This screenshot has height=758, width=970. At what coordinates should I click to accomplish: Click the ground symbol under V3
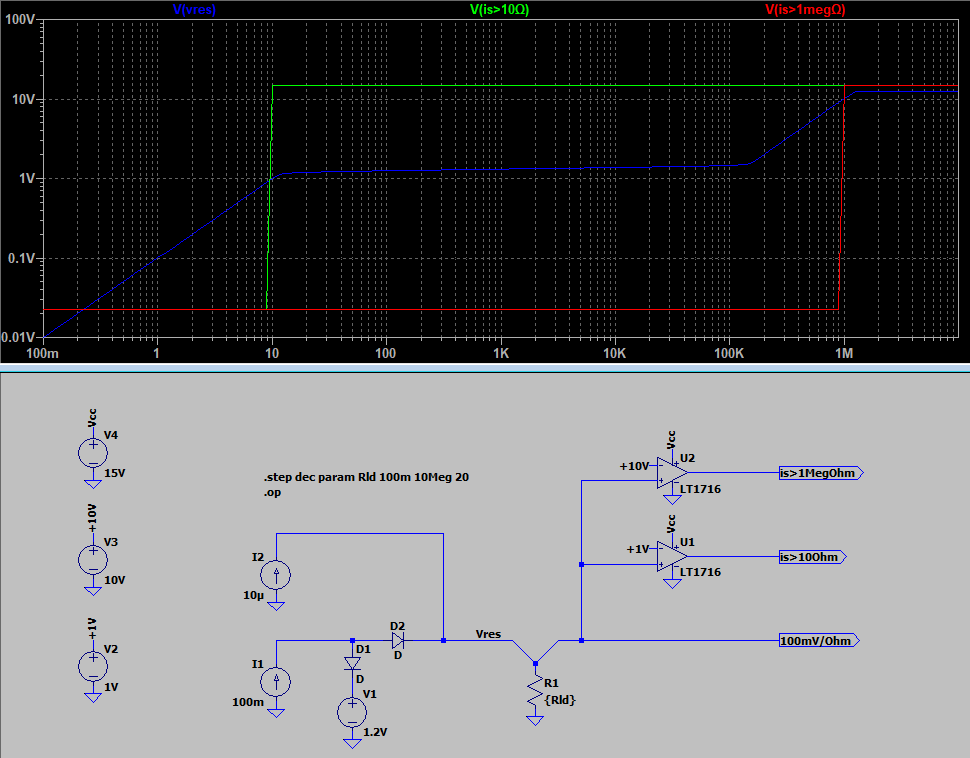pos(93,590)
